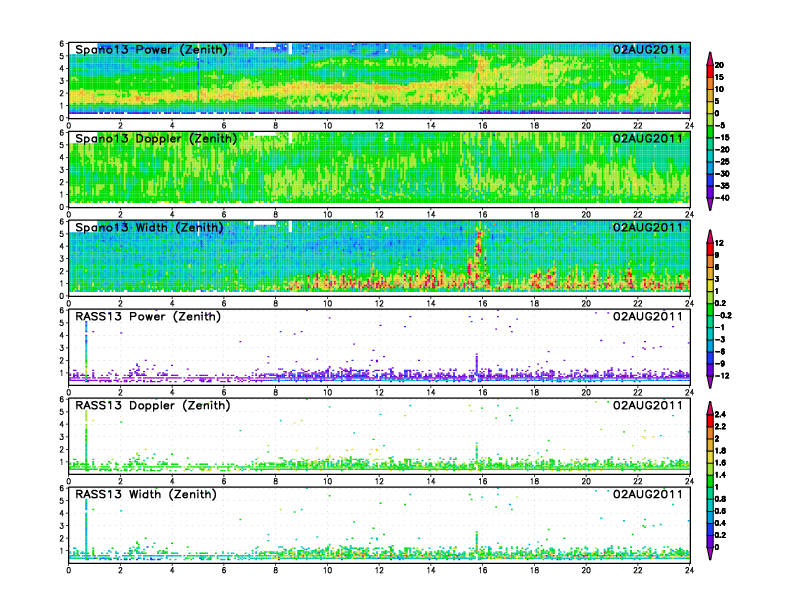Click the pink top arrow of the middle colorbar
The width and height of the screenshot is (792, 612).
click(x=710, y=237)
